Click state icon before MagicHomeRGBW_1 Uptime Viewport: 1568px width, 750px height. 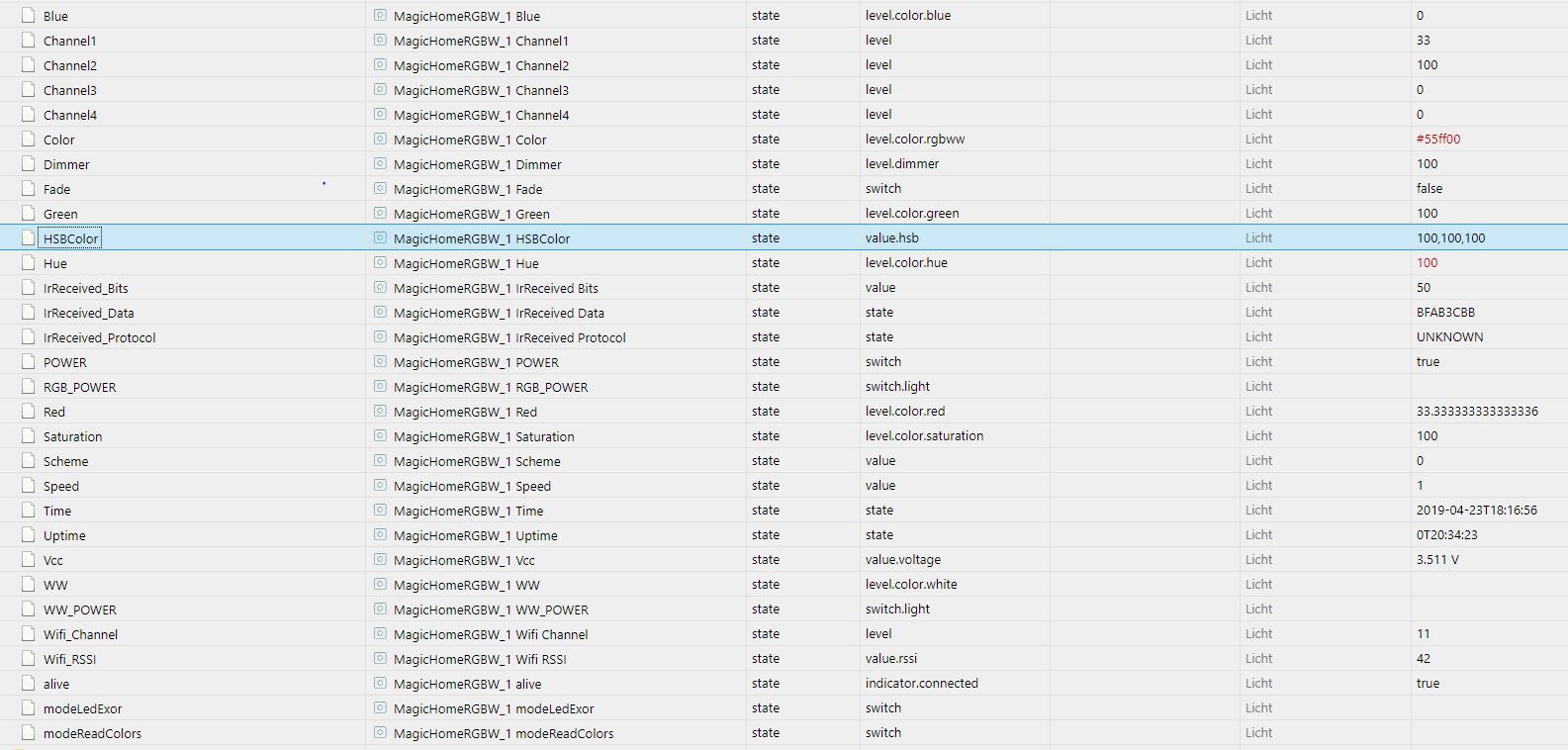tap(380, 534)
